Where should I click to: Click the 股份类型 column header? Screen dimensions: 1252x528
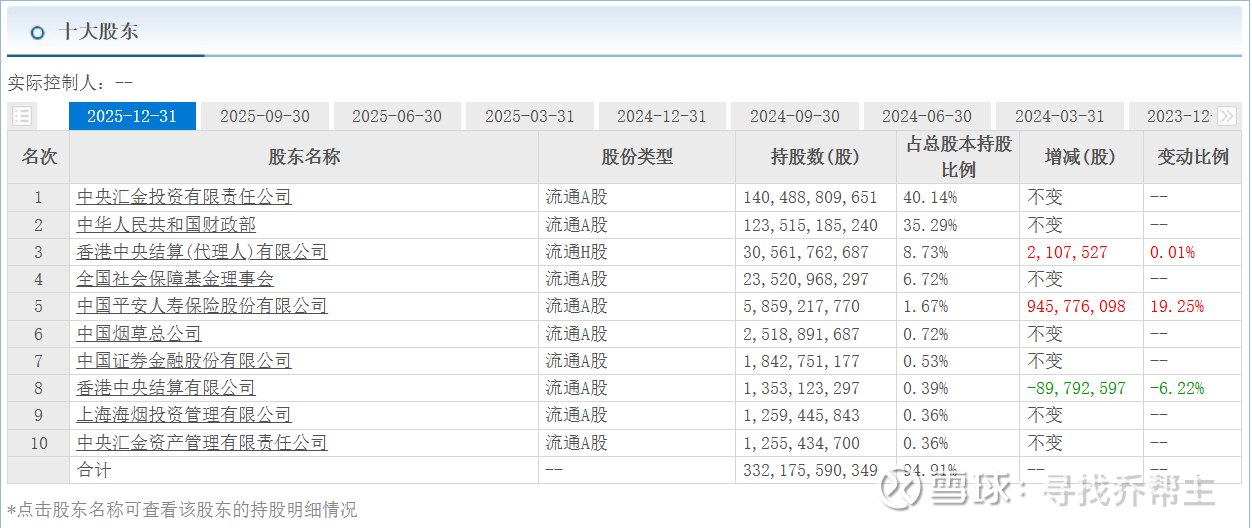pos(637,157)
